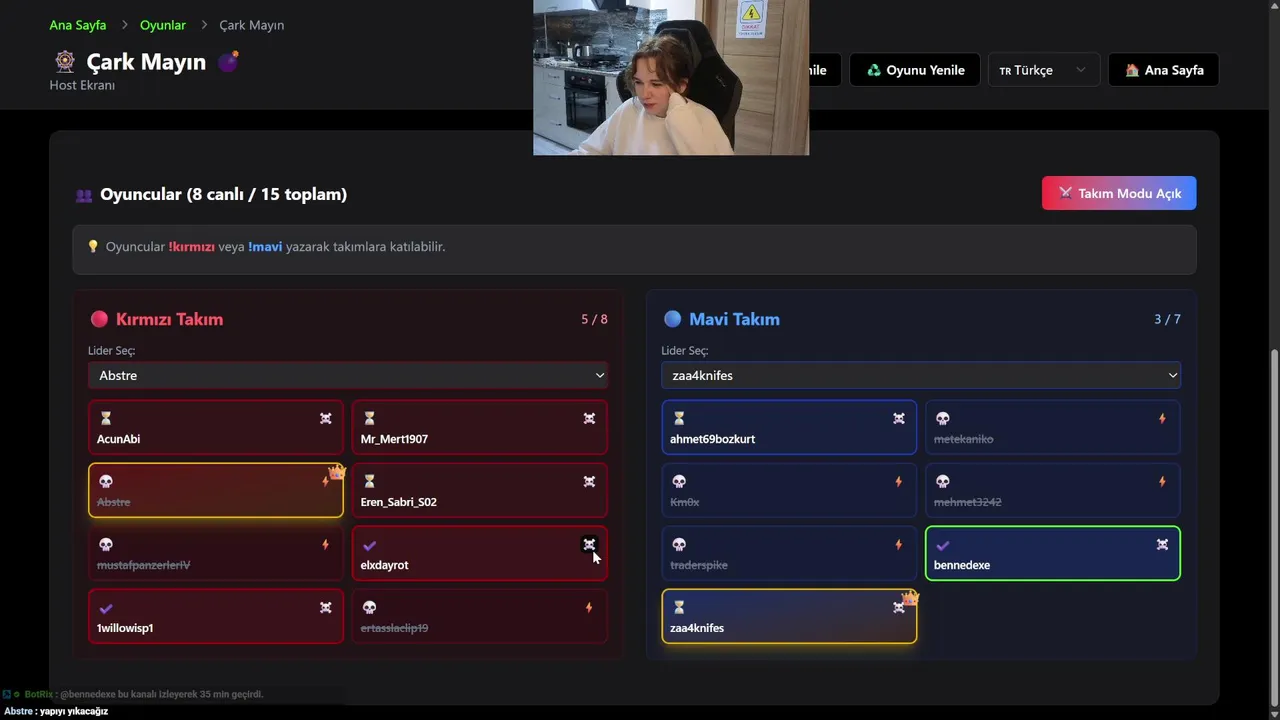Click the skull icon on Abstre card
The image size is (1280, 720).
[x=106, y=481]
